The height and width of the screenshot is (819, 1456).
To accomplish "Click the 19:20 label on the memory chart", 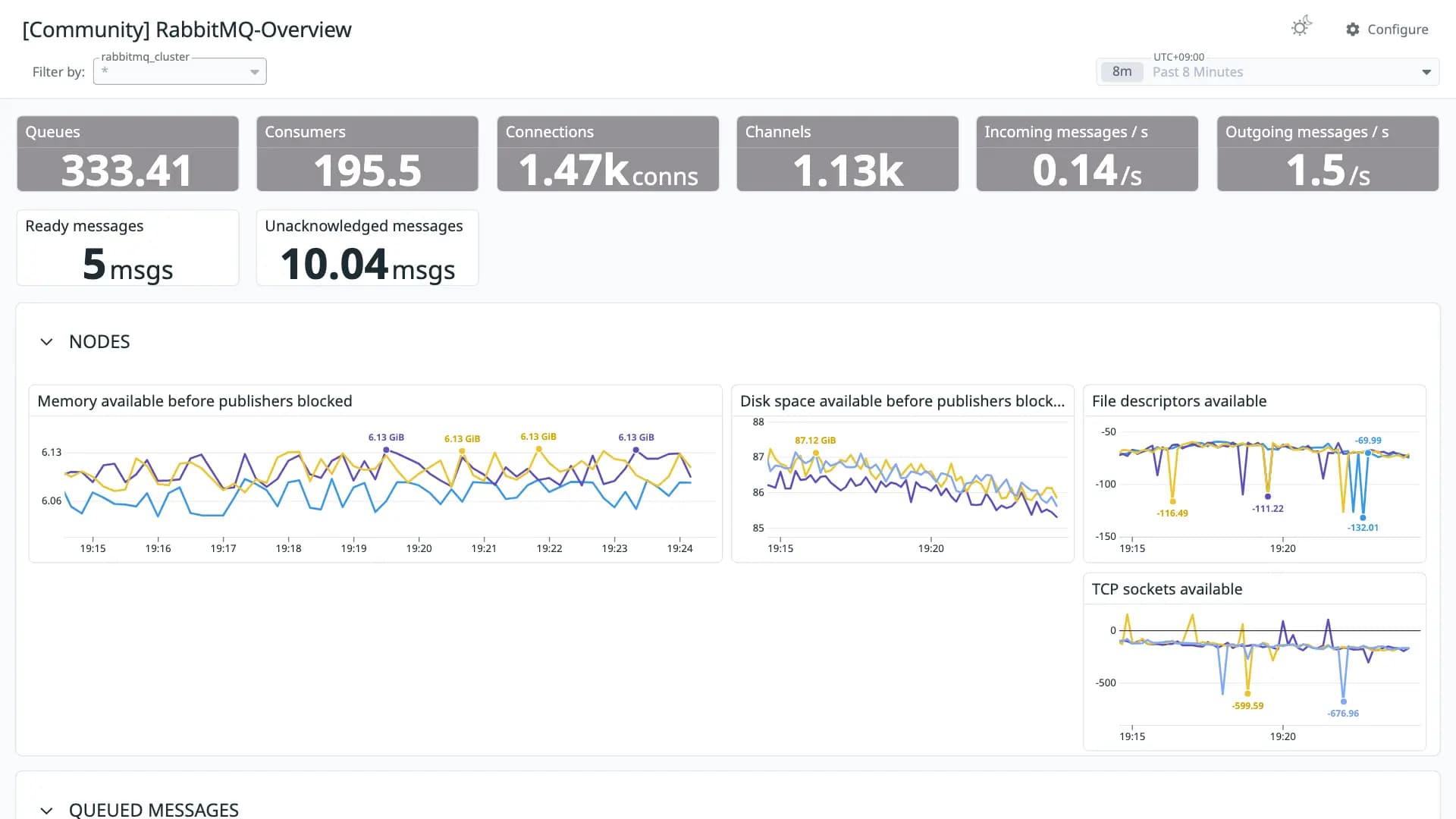I will pos(419,548).
